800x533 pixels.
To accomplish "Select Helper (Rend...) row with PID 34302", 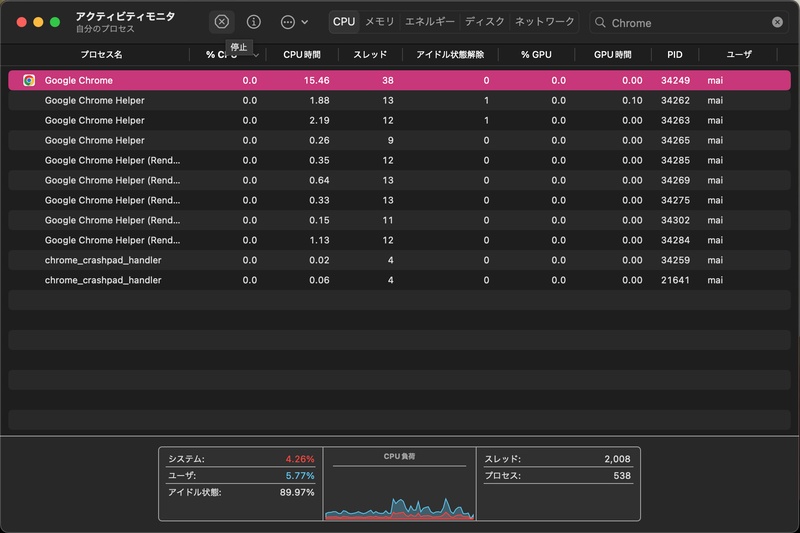I will (x=399, y=220).
